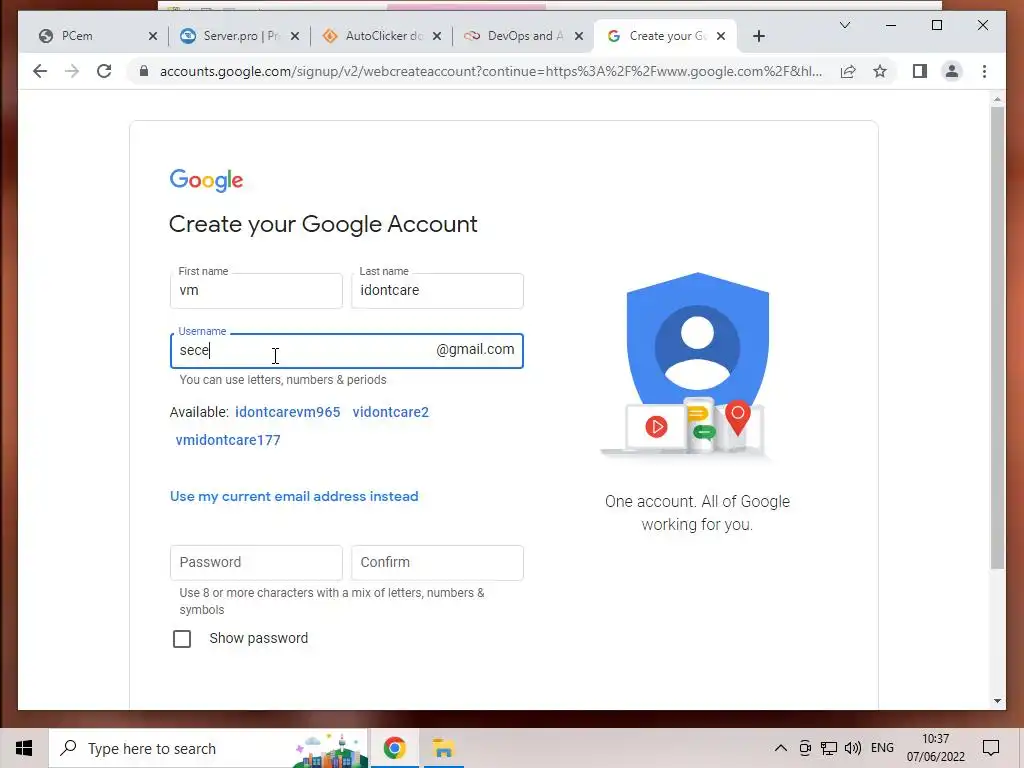The width and height of the screenshot is (1024, 768).
Task: Focus the Password field
Action: pos(256,562)
